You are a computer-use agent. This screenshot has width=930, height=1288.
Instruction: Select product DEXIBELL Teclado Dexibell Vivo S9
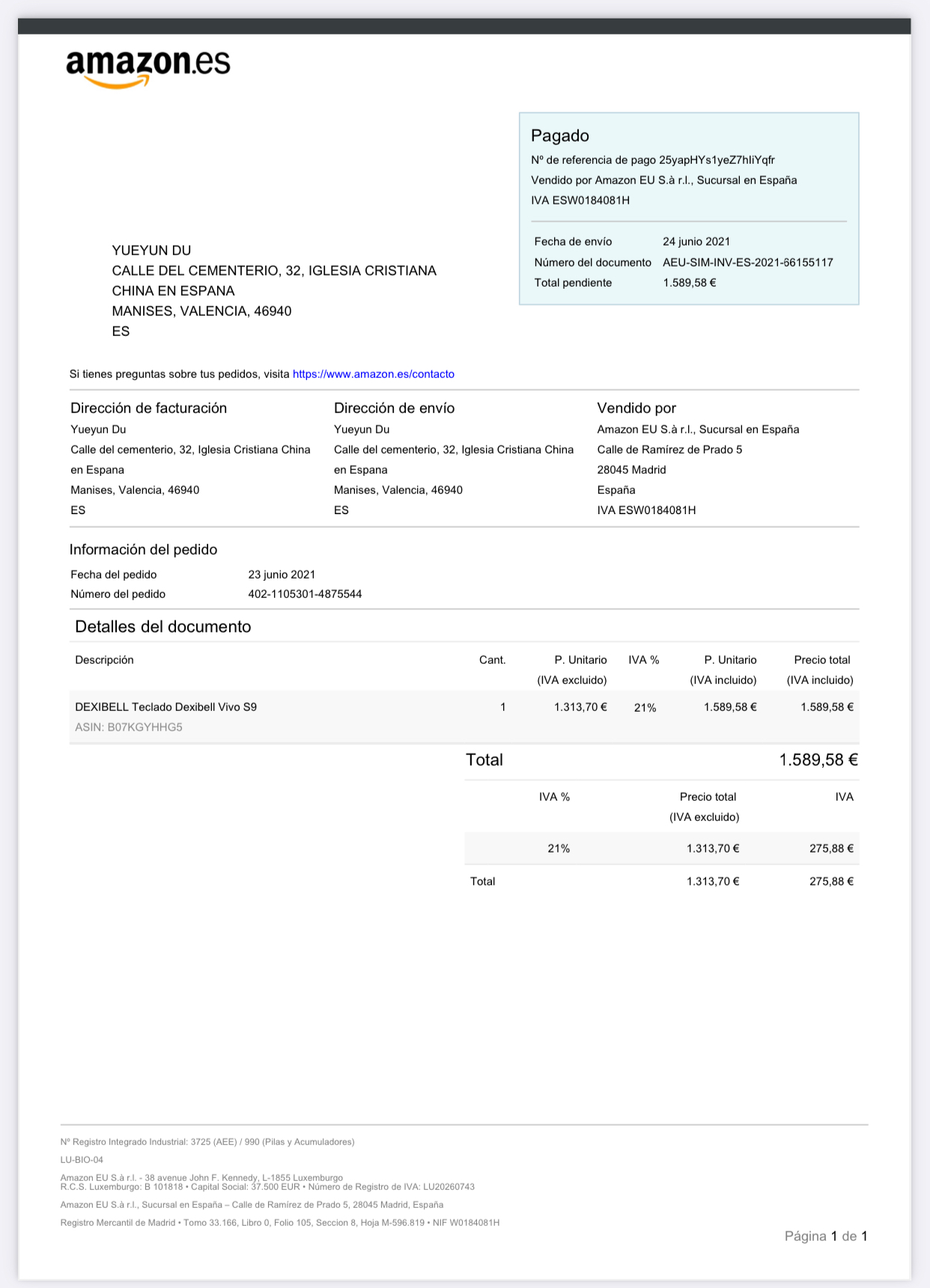point(165,707)
